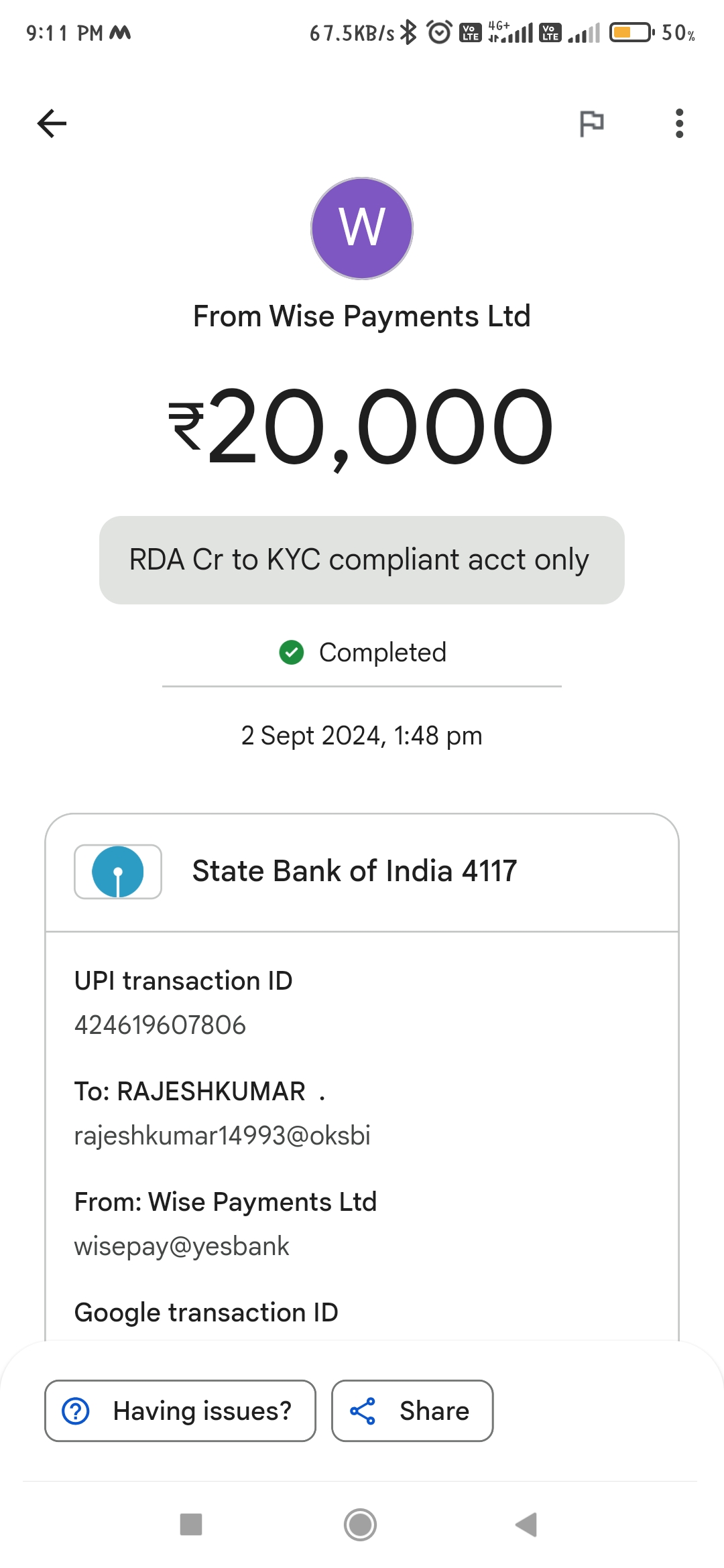Image resolution: width=724 pixels, height=1568 pixels.
Task: Tap the ₹20,000 amount
Action: tap(362, 427)
